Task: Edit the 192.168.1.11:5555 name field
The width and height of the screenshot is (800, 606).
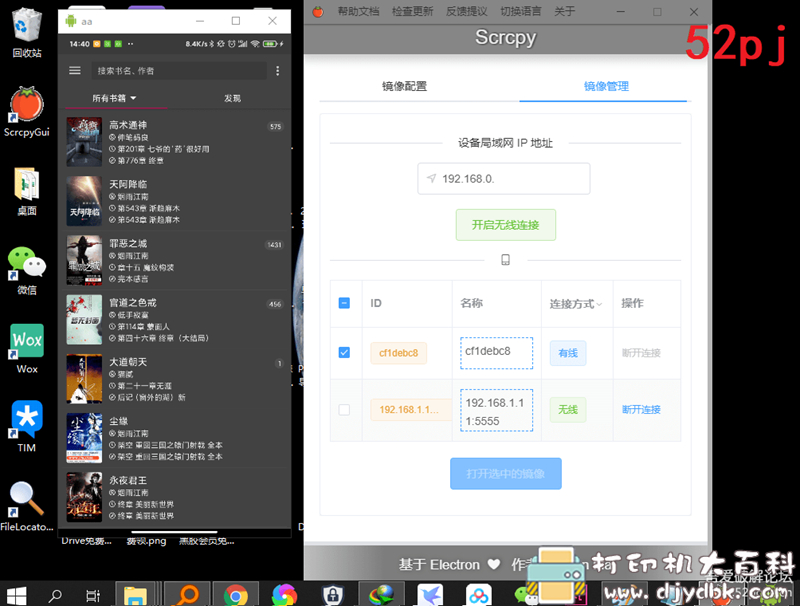Action: 496,411
